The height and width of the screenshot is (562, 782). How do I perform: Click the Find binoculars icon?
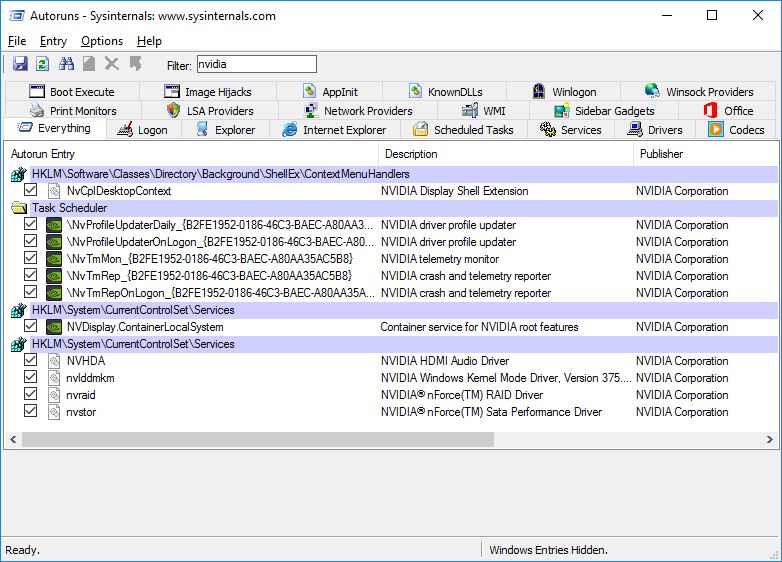66,64
